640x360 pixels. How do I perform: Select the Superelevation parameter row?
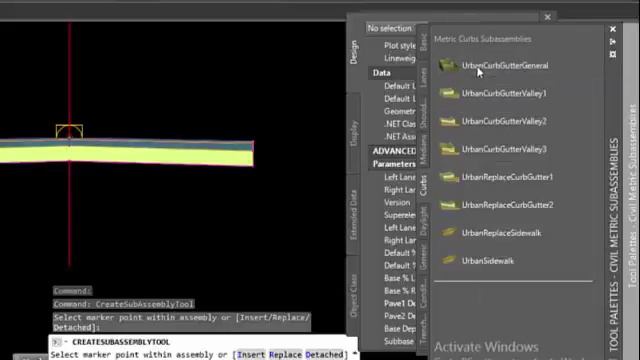coord(399,215)
